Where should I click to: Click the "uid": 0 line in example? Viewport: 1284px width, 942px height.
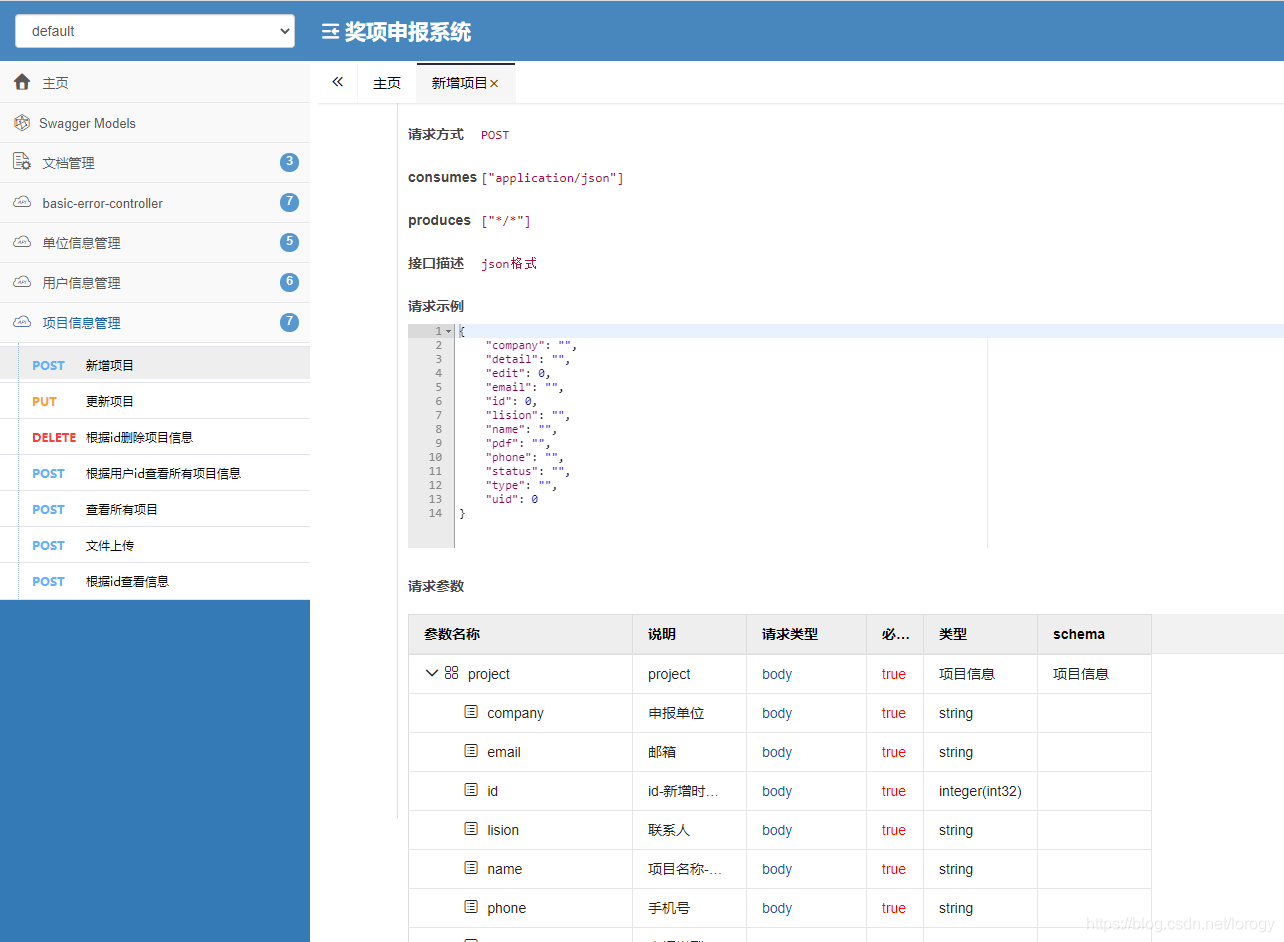(512, 499)
